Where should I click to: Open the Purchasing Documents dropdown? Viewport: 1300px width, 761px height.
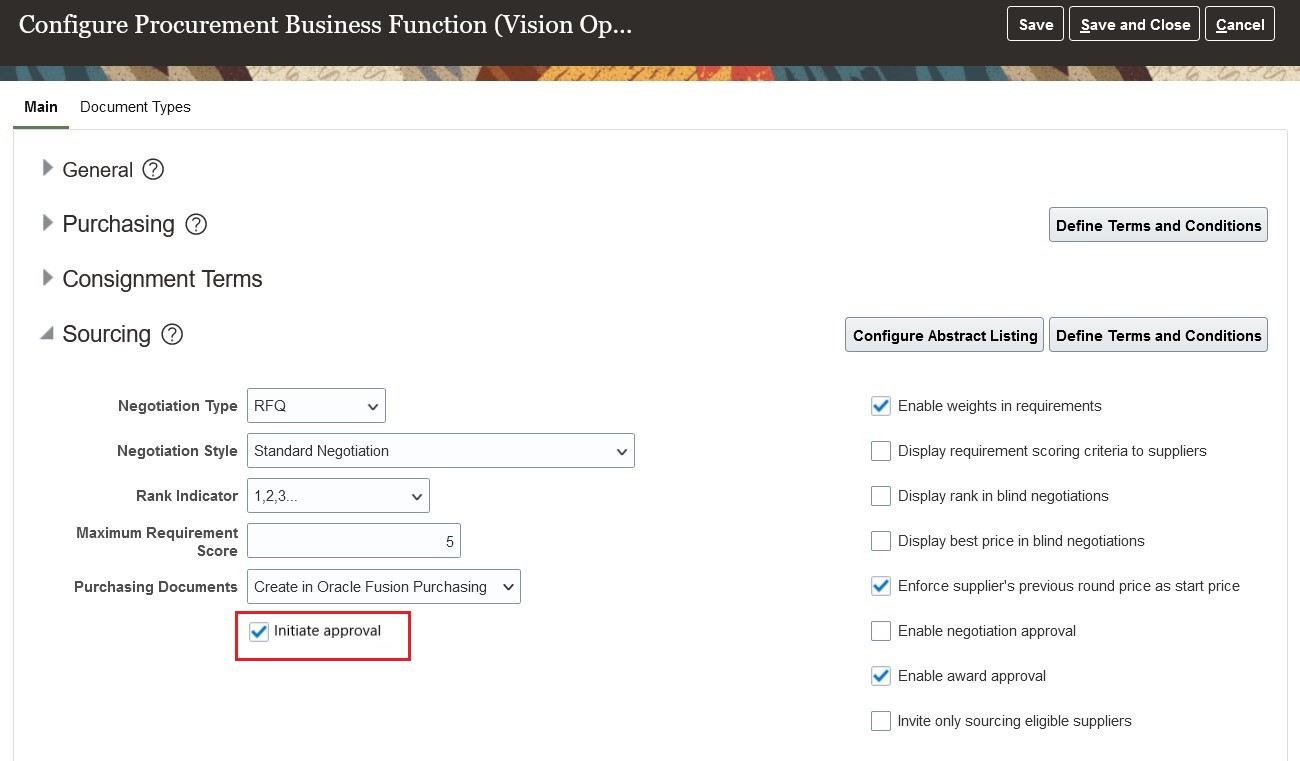[x=384, y=587]
